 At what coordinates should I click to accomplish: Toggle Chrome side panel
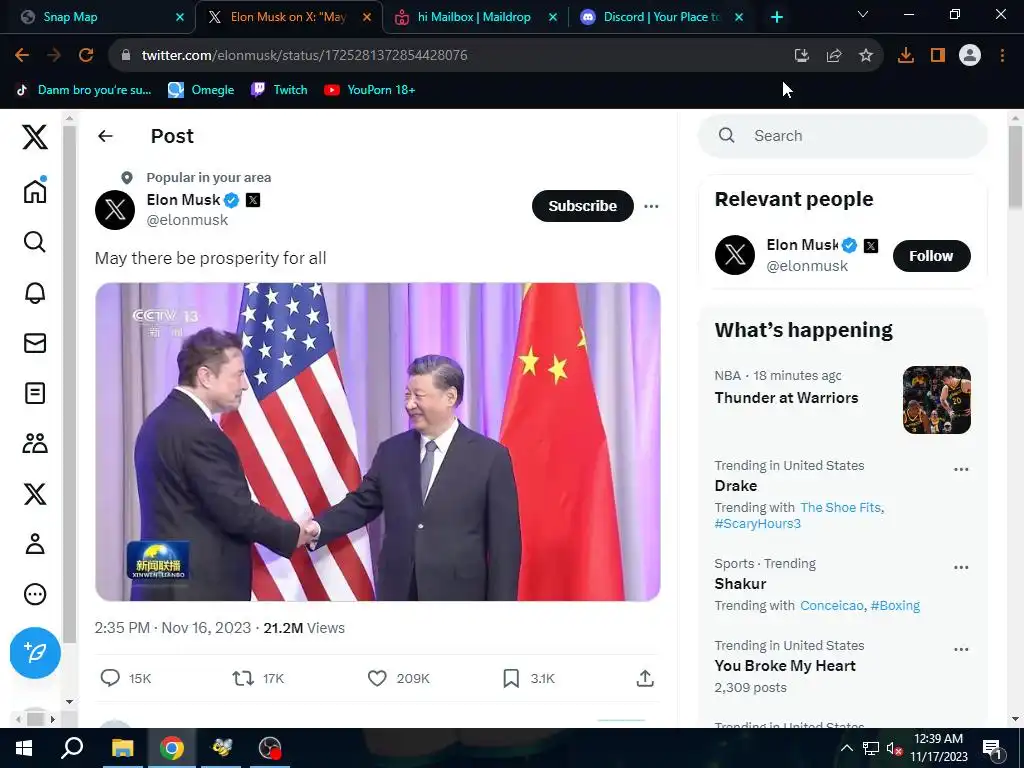(x=937, y=56)
